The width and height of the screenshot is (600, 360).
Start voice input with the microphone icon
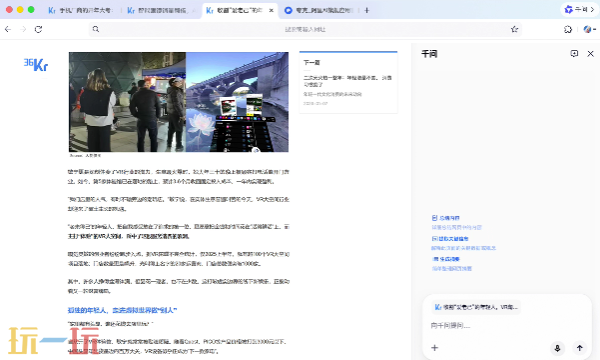(557, 348)
